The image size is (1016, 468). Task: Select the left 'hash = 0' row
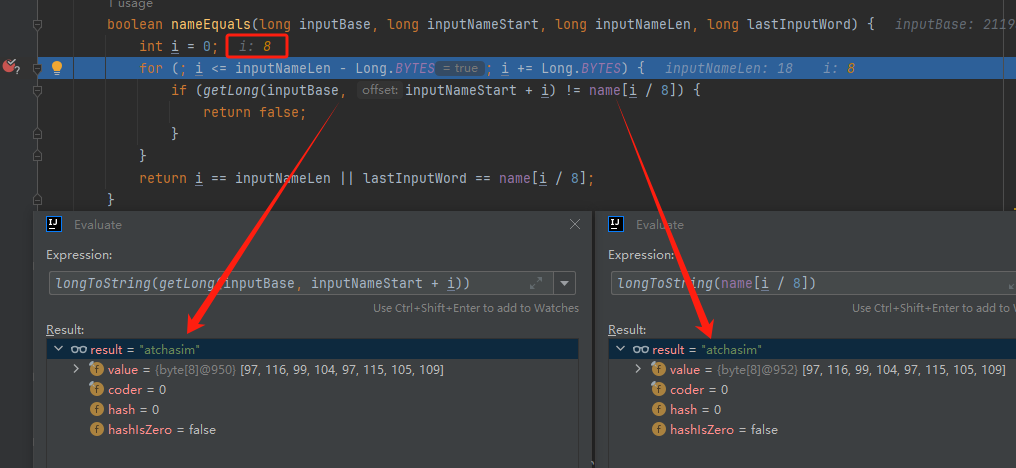(x=312, y=410)
